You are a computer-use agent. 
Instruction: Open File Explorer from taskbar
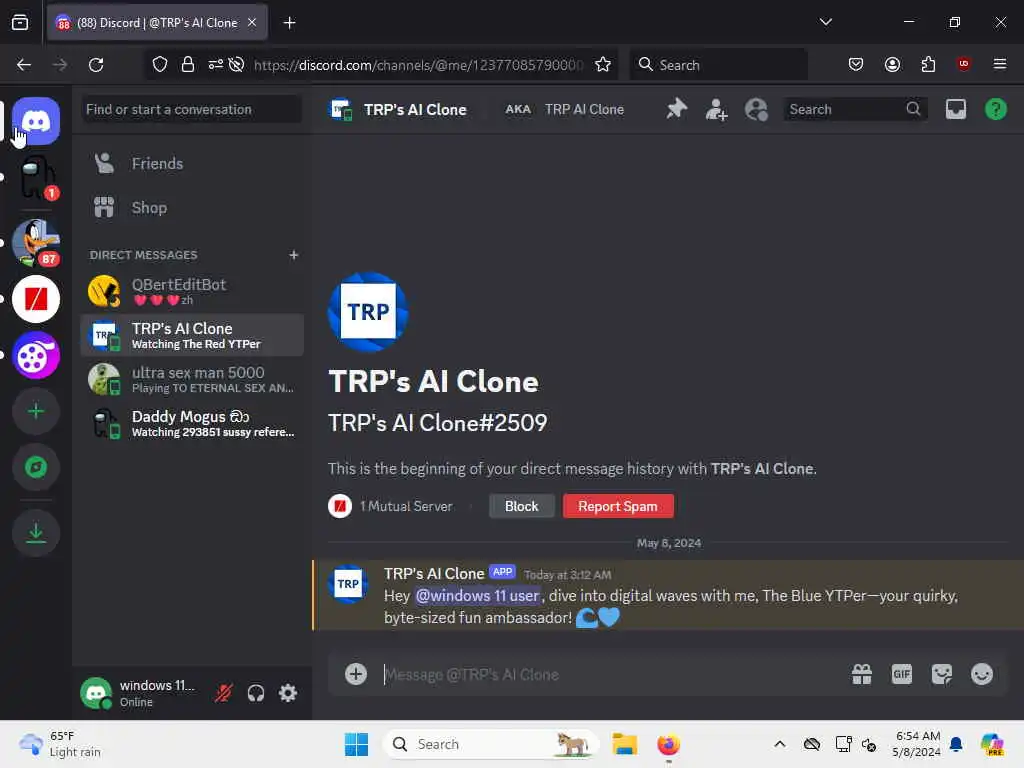tap(624, 744)
